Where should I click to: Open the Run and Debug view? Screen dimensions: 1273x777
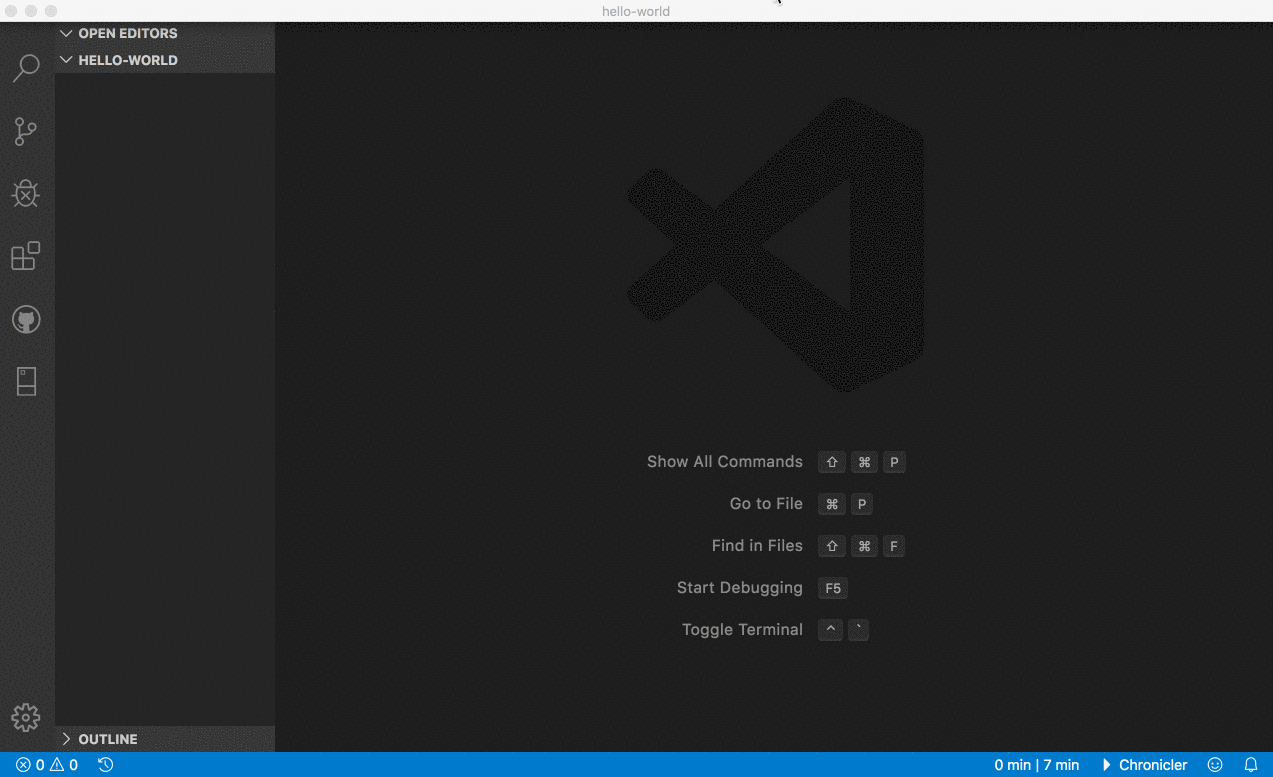[x=25, y=193]
